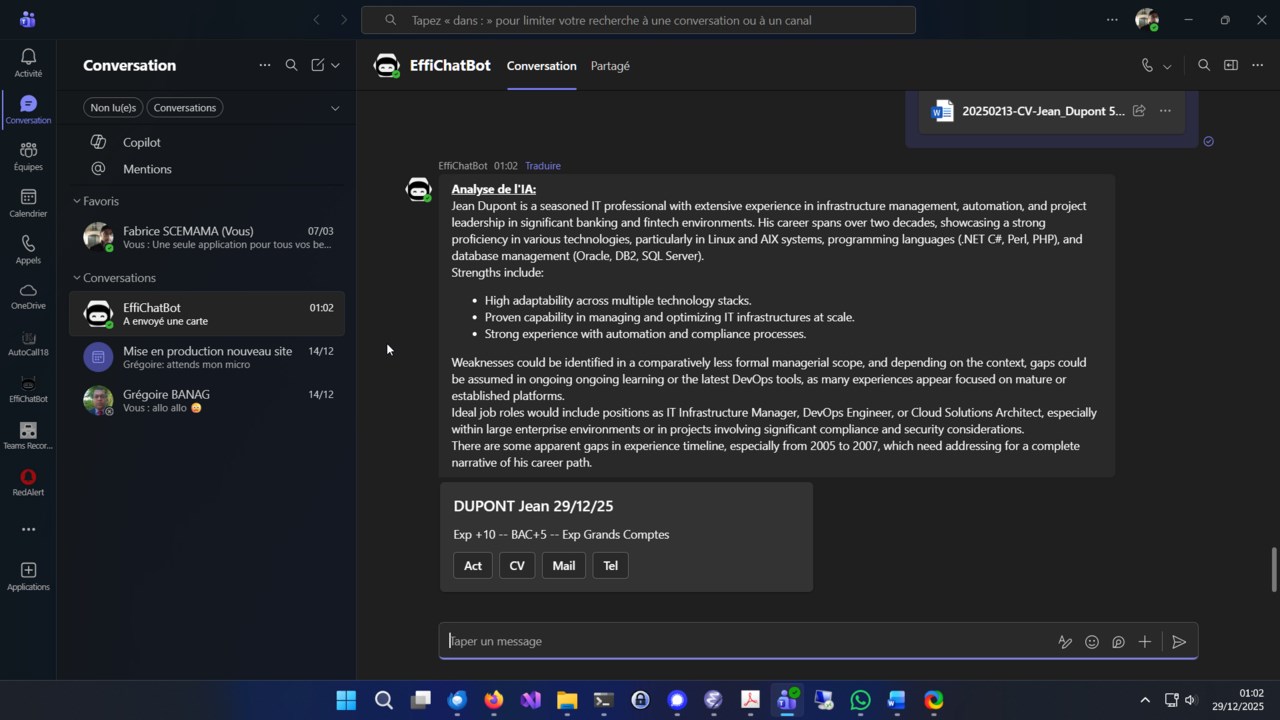The width and height of the screenshot is (1280, 720).
Task: Open the Activité notifications bell
Action: (28, 63)
